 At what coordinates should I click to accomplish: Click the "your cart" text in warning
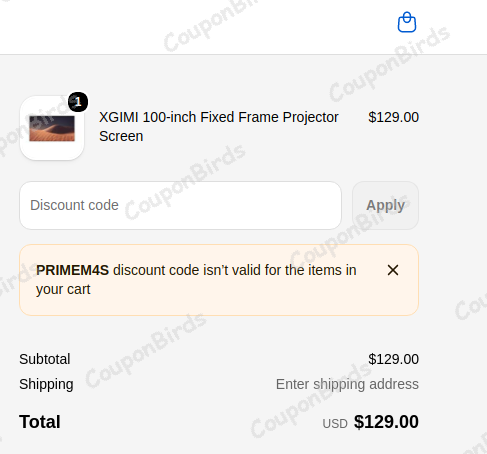pyautogui.click(x=63, y=289)
